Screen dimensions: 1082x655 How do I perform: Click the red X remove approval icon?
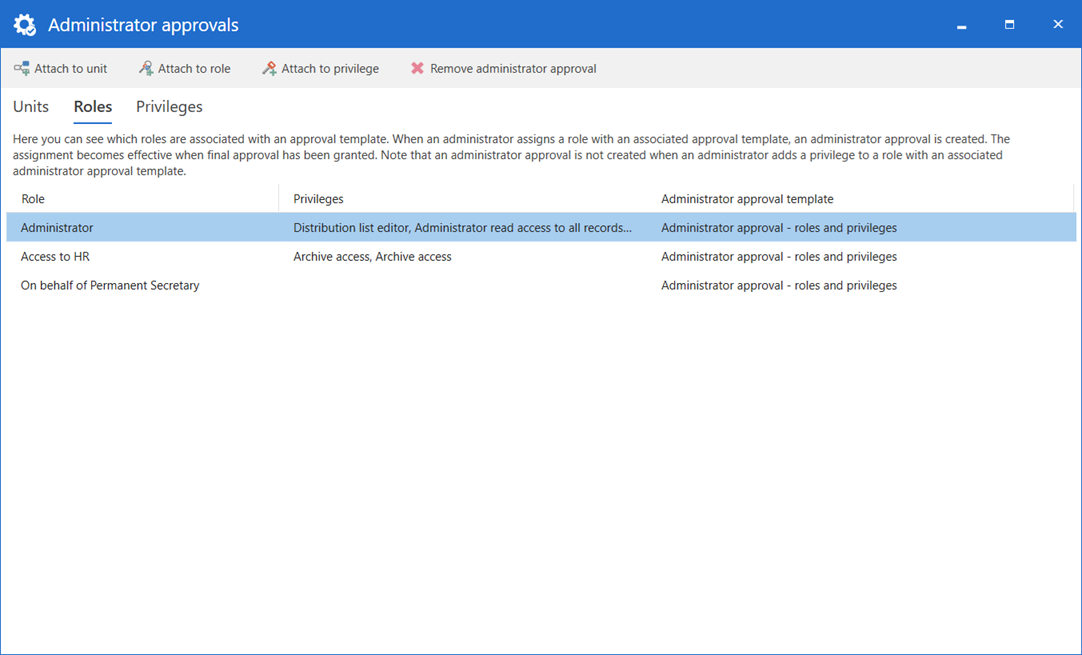coord(417,68)
